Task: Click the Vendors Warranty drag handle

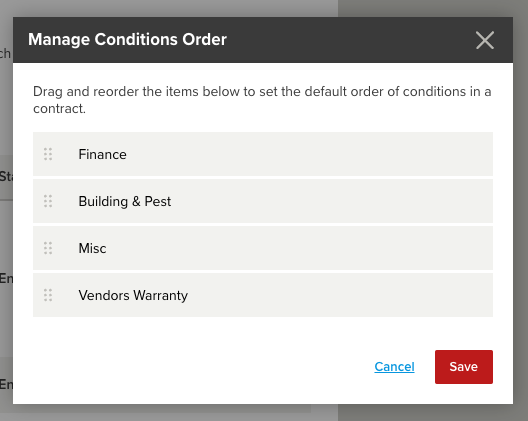Action: pyautogui.click(x=48, y=295)
